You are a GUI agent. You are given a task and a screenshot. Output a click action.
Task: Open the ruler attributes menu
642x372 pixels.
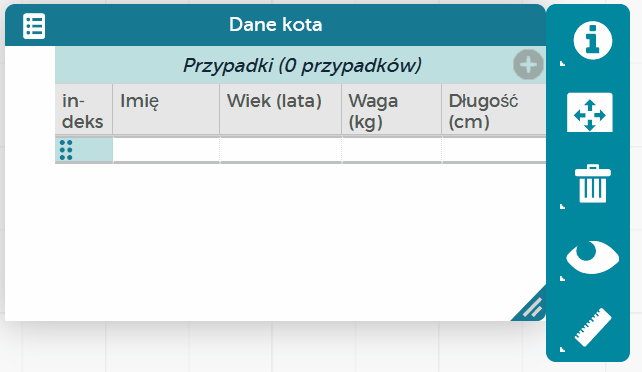point(592,327)
